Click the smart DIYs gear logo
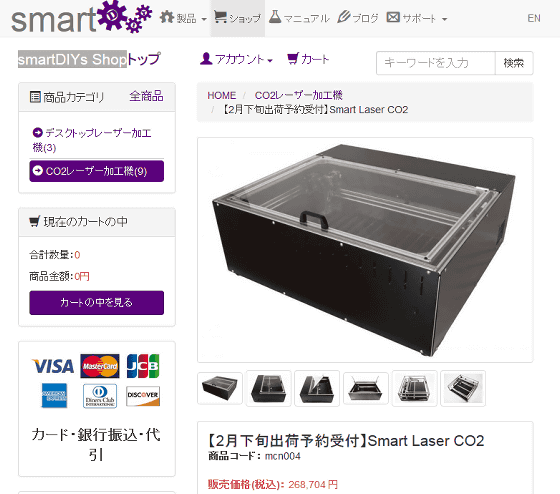The image size is (560, 494). [82, 17]
